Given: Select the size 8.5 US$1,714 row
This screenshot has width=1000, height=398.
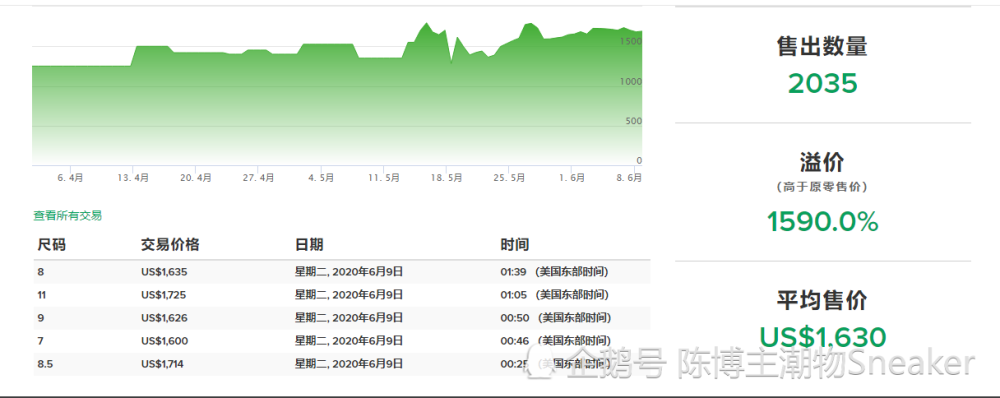Looking at the screenshot, I should (x=342, y=364).
